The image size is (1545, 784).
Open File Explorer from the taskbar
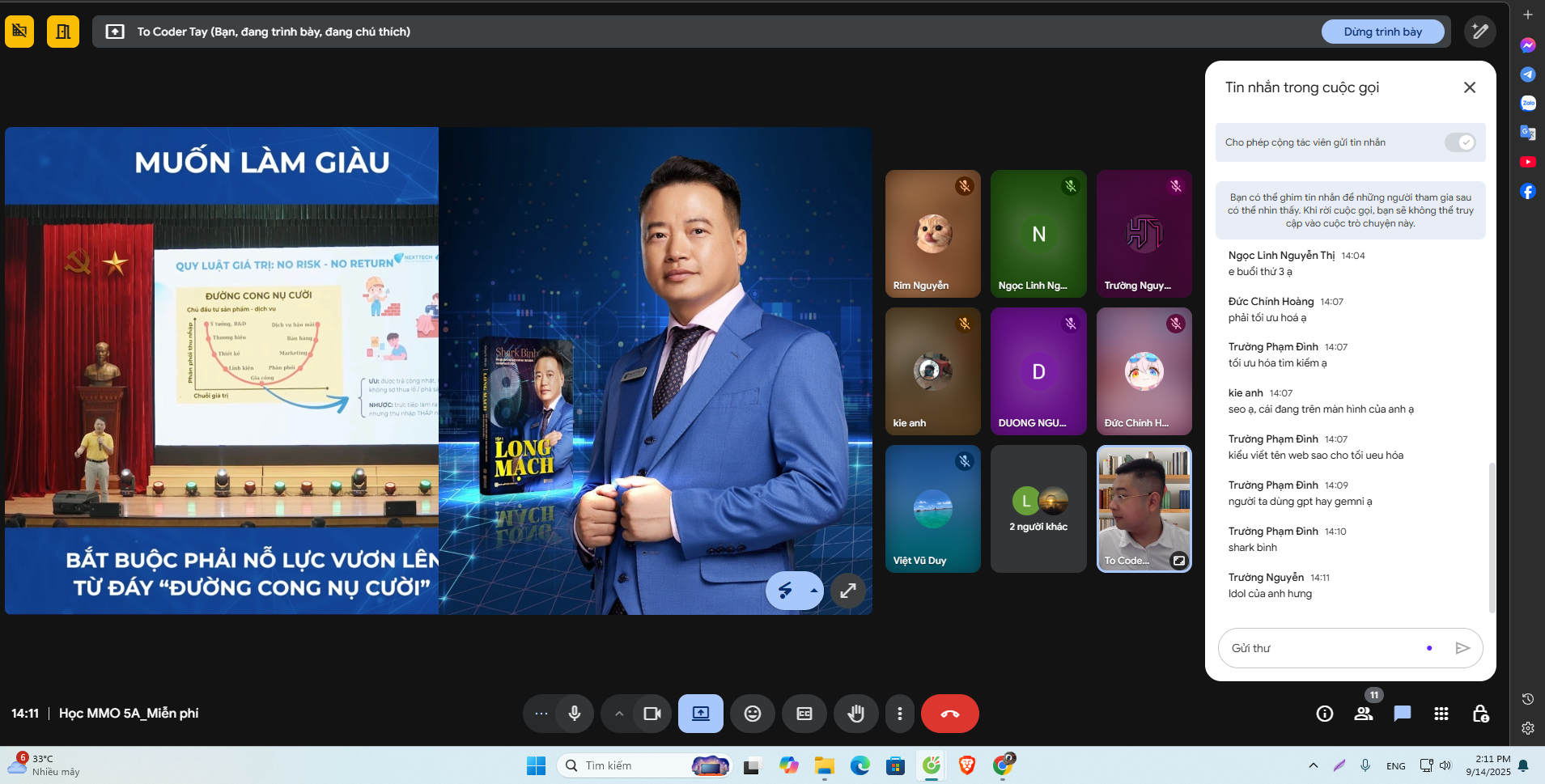[x=825, y=765]
